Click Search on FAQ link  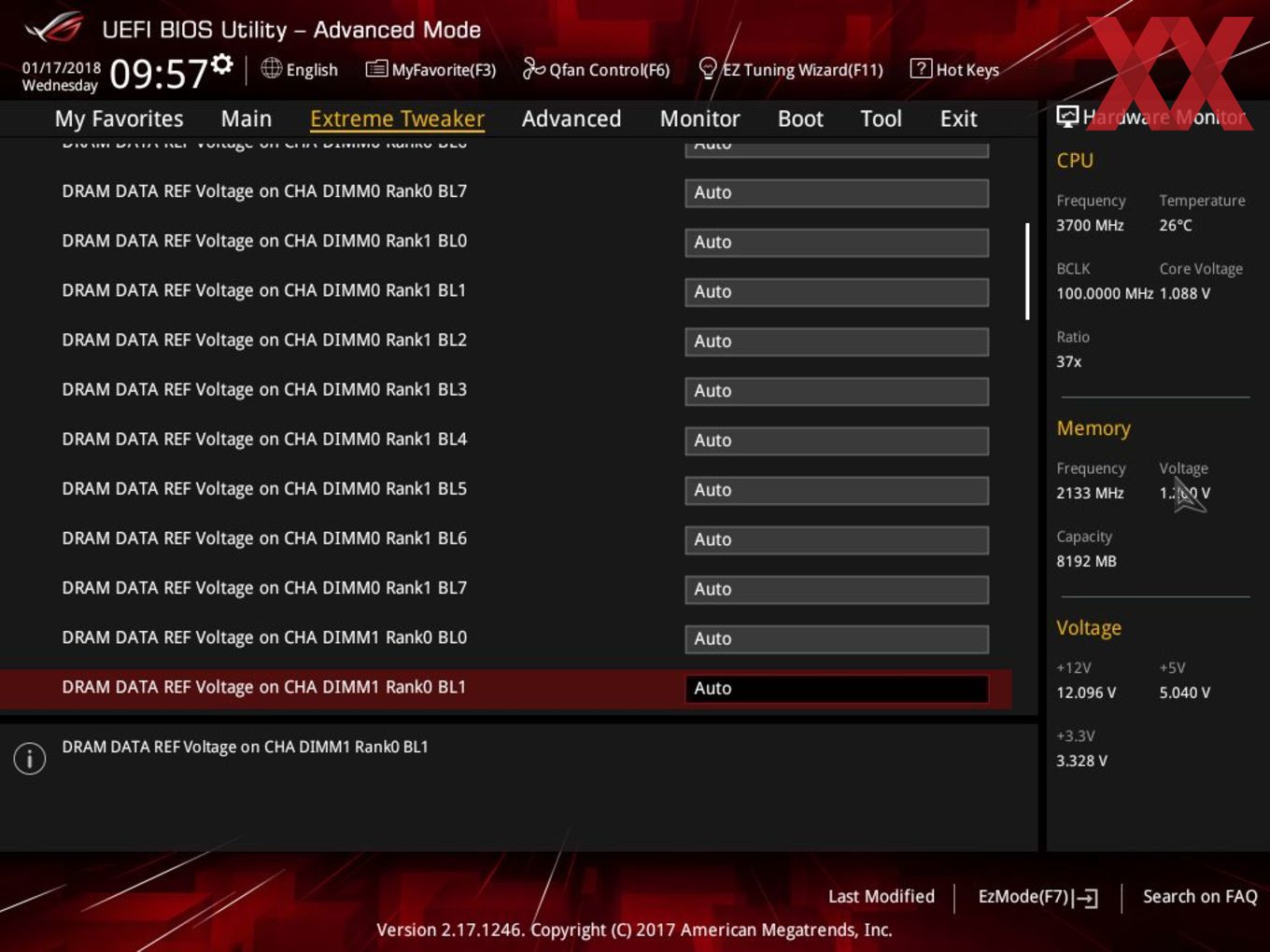coord(1200,896)
